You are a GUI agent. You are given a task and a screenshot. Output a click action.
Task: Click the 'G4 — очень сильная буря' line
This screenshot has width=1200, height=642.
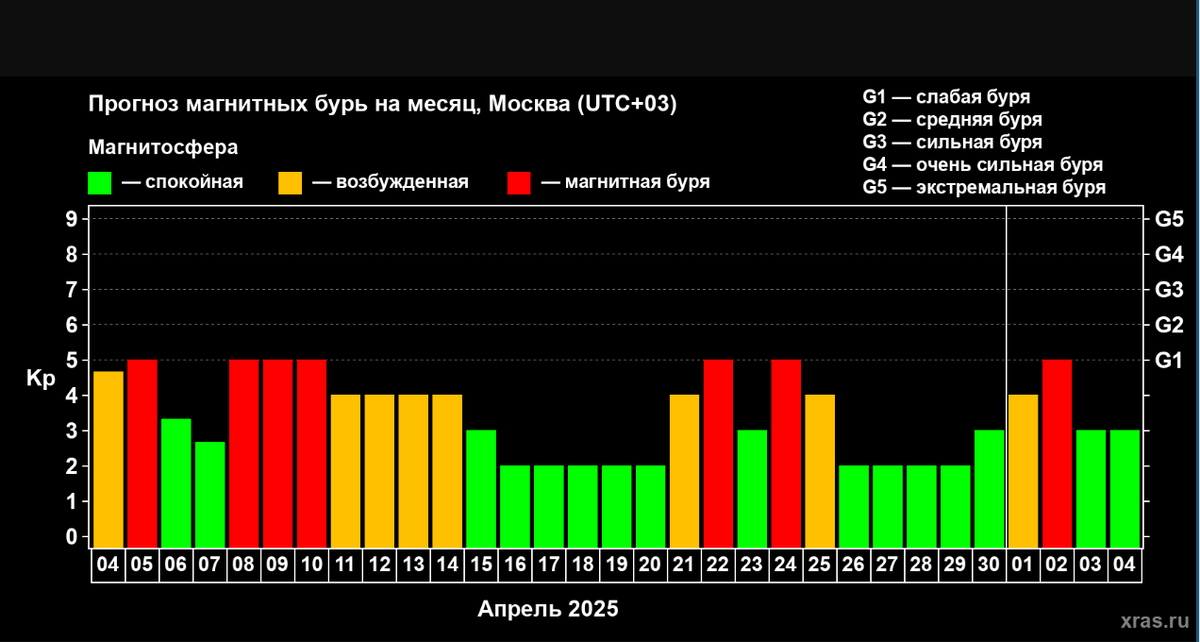click(x=982, y=165)
